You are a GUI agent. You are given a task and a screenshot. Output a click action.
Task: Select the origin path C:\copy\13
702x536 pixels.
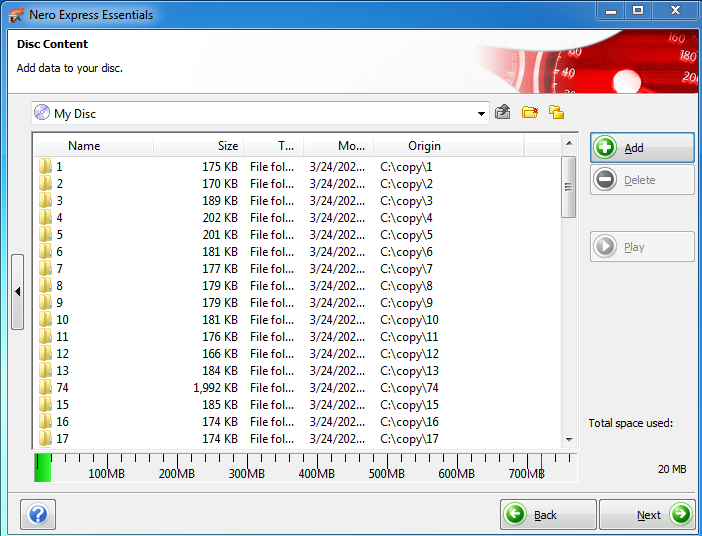[409, 371]
